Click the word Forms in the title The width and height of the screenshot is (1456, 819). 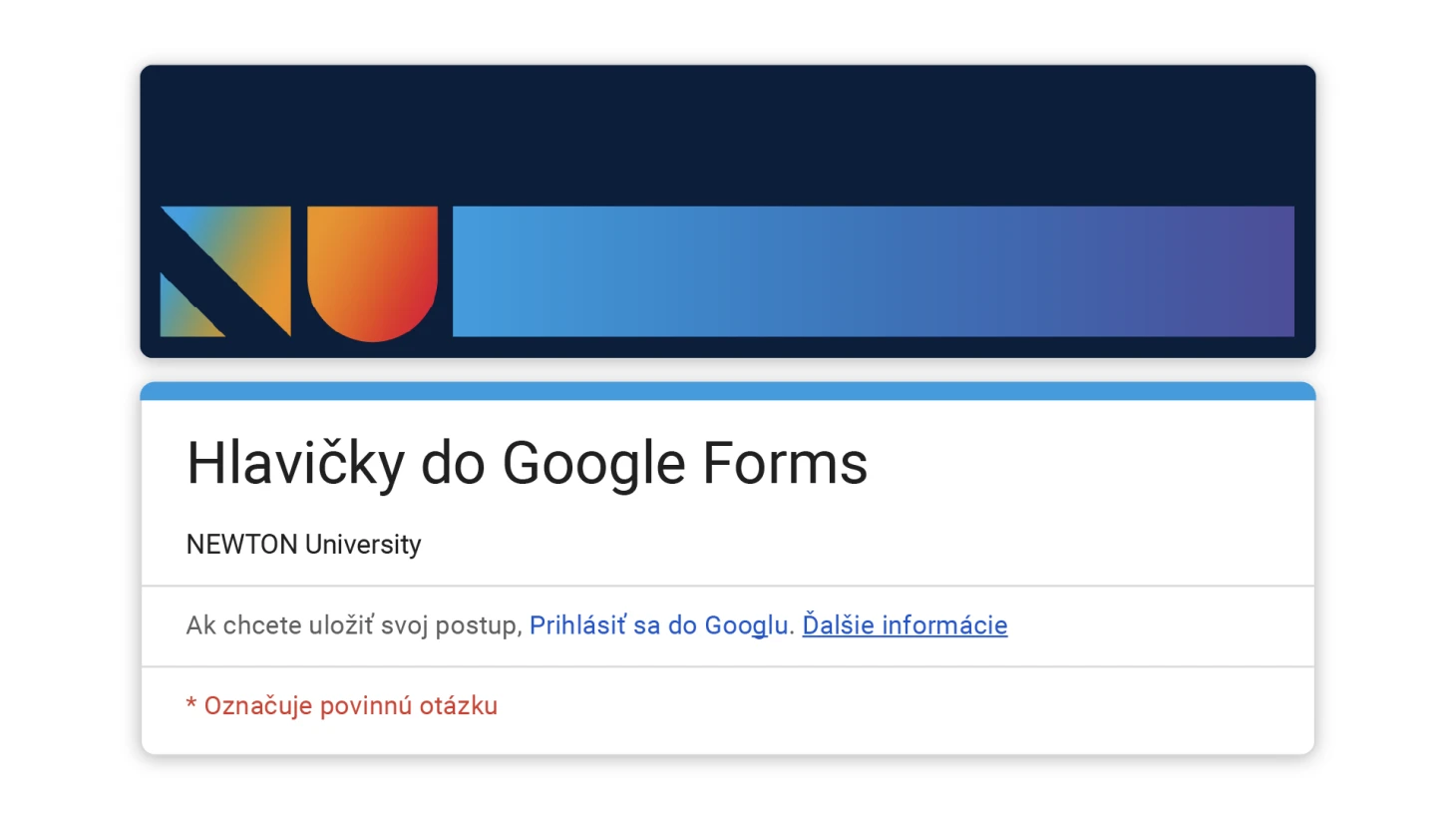point(786,464)
